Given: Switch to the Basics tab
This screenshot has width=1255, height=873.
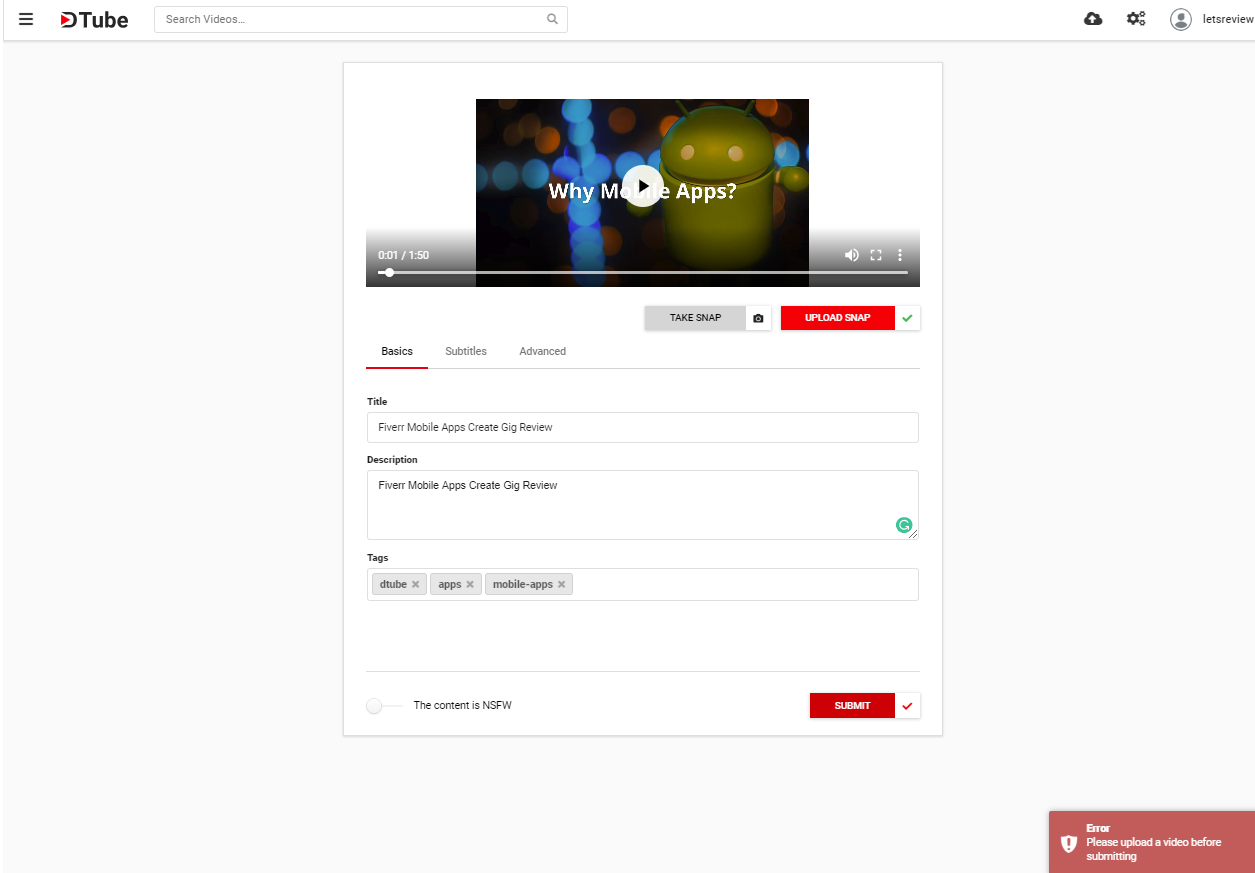Looking at the screenshot, I should pos(397,351).
